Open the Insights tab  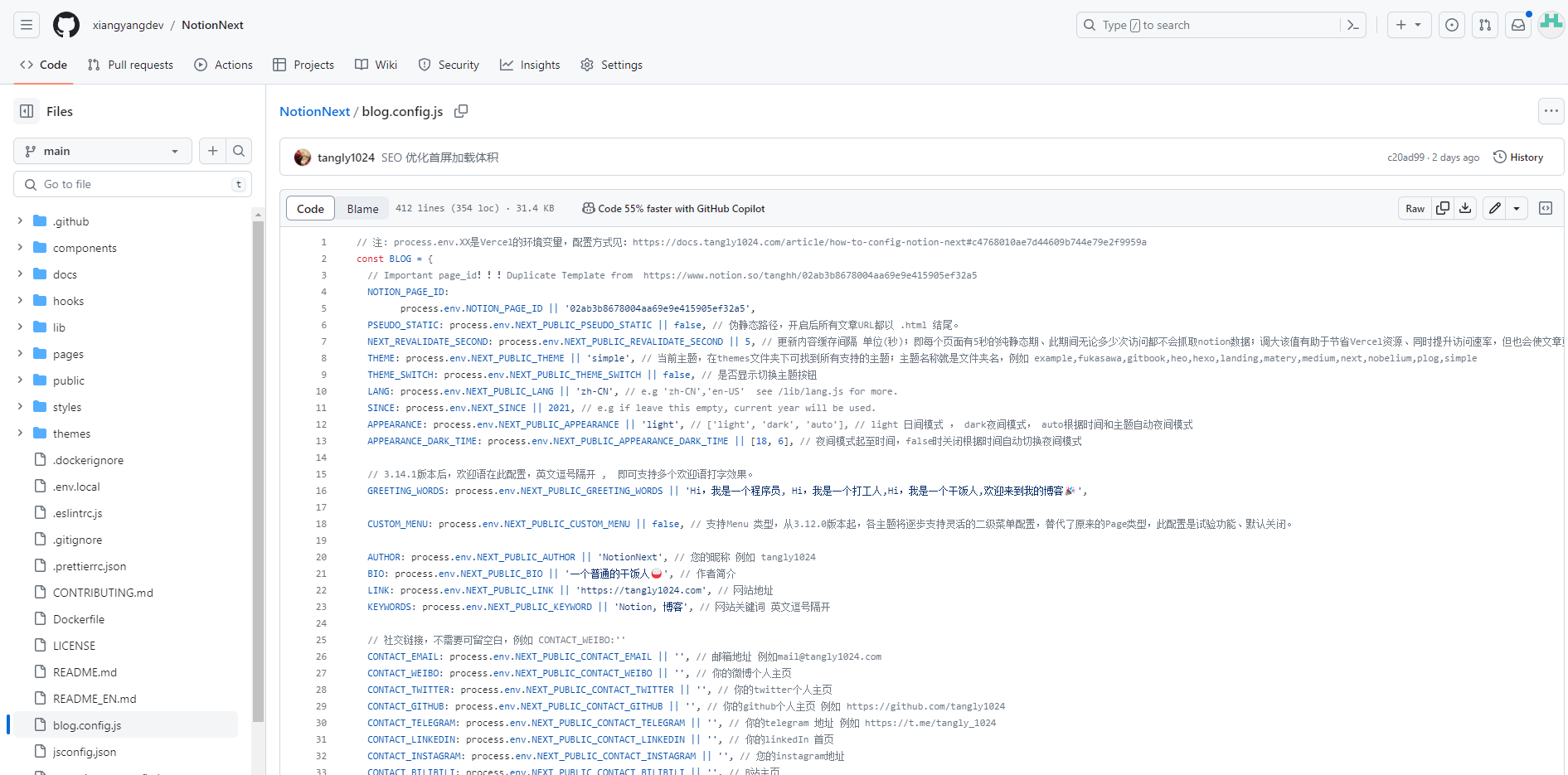point(530,65)
